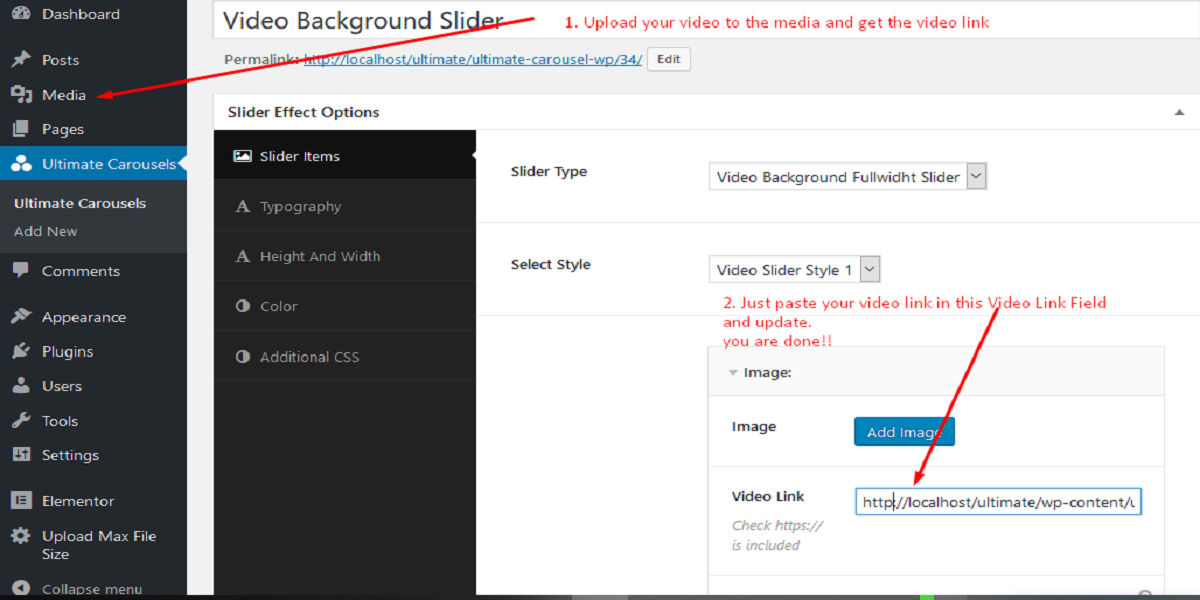Click the Collapse menu arrow icon
Viewport: 1200px width, 600px height.
click(21, 588)
